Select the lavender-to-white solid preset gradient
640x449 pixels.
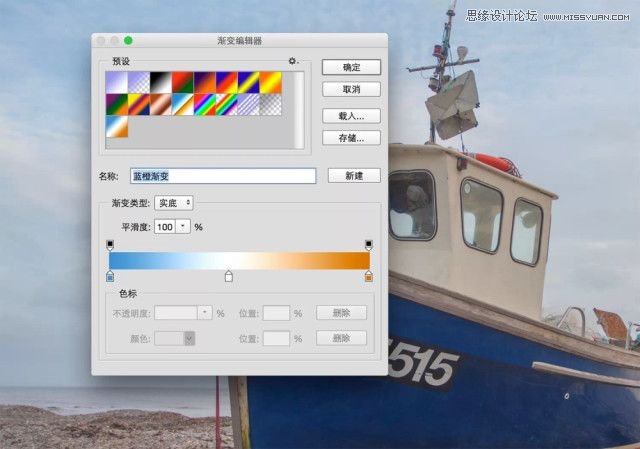tap(116, 82)
